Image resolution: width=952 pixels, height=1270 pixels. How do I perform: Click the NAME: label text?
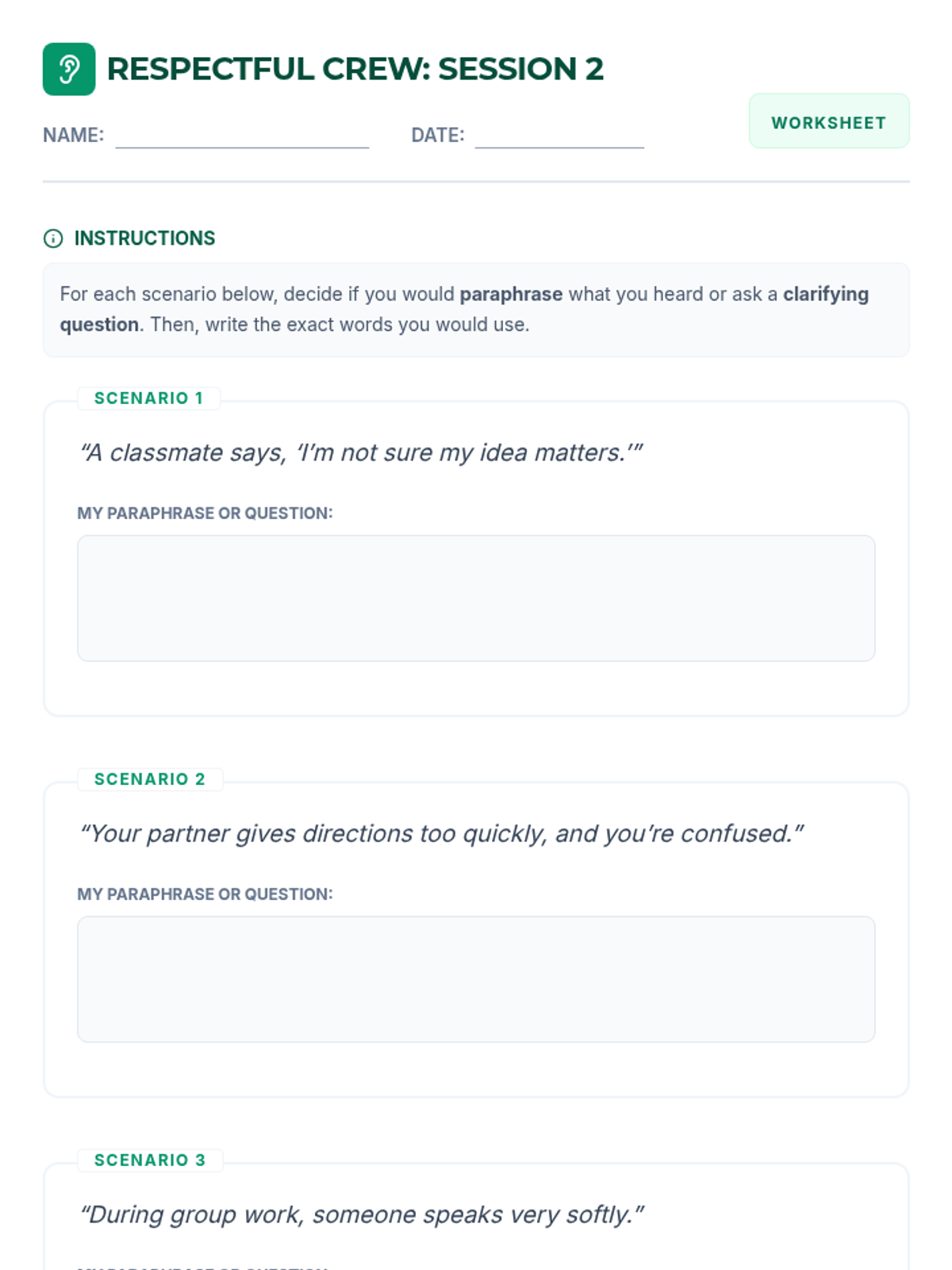(x=73, y=135)
